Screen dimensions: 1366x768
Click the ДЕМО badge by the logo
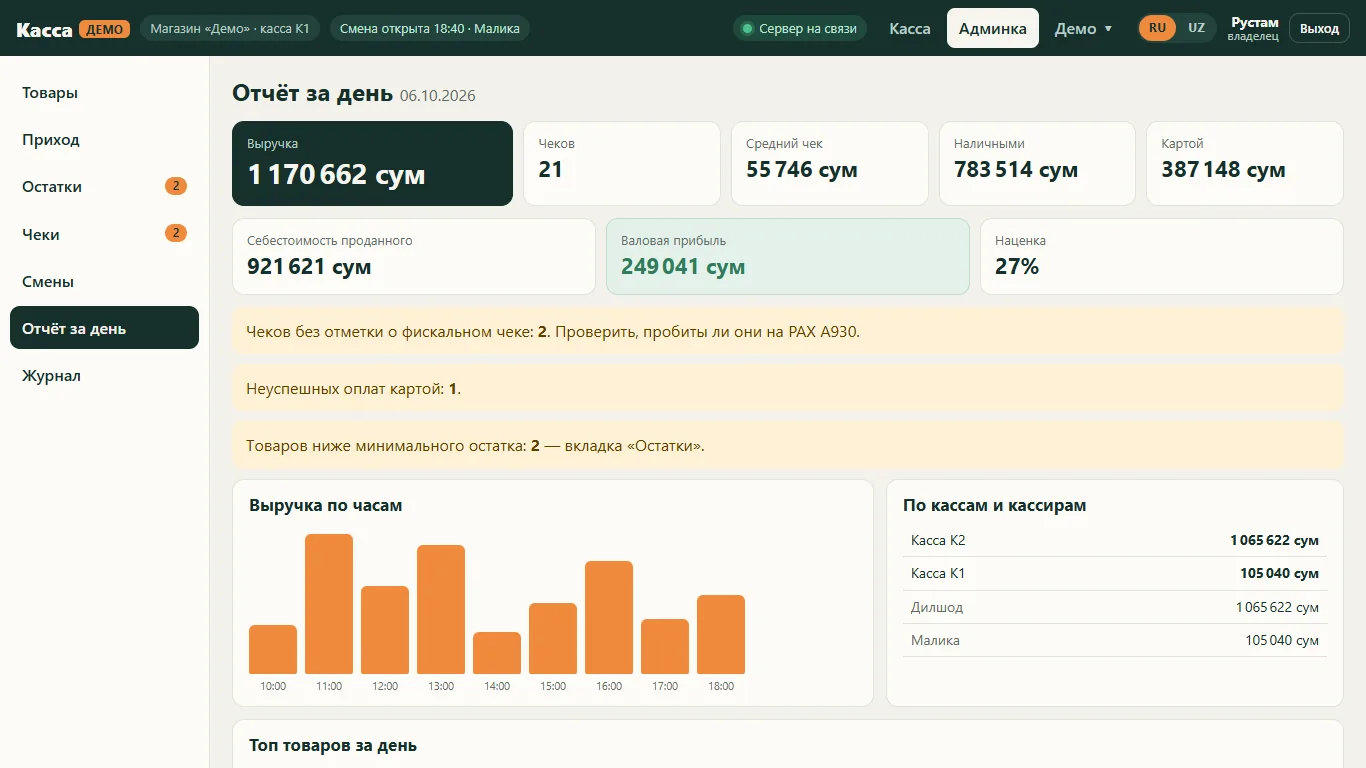coord(104,29)
